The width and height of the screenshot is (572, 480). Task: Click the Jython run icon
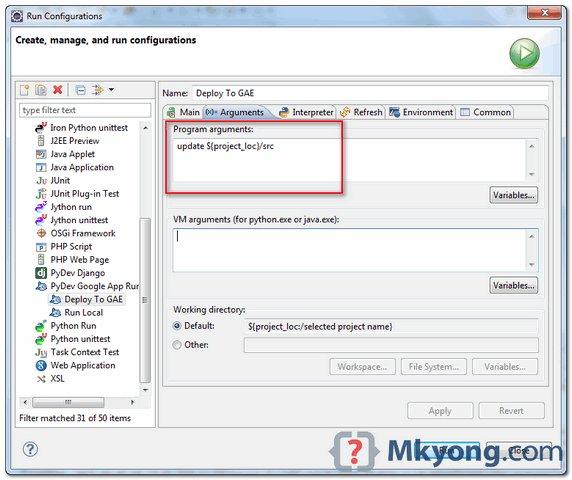pyautogui.click(x=41, y=207)
